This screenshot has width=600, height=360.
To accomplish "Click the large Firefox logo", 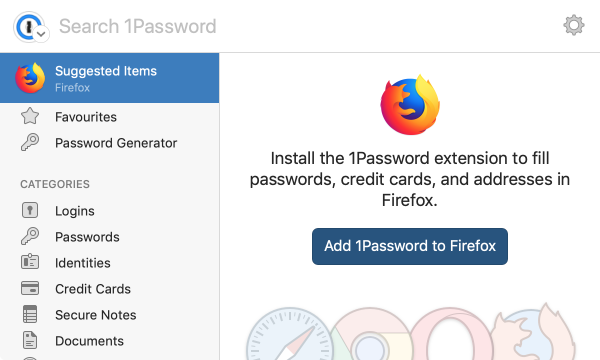I will 410,105.
